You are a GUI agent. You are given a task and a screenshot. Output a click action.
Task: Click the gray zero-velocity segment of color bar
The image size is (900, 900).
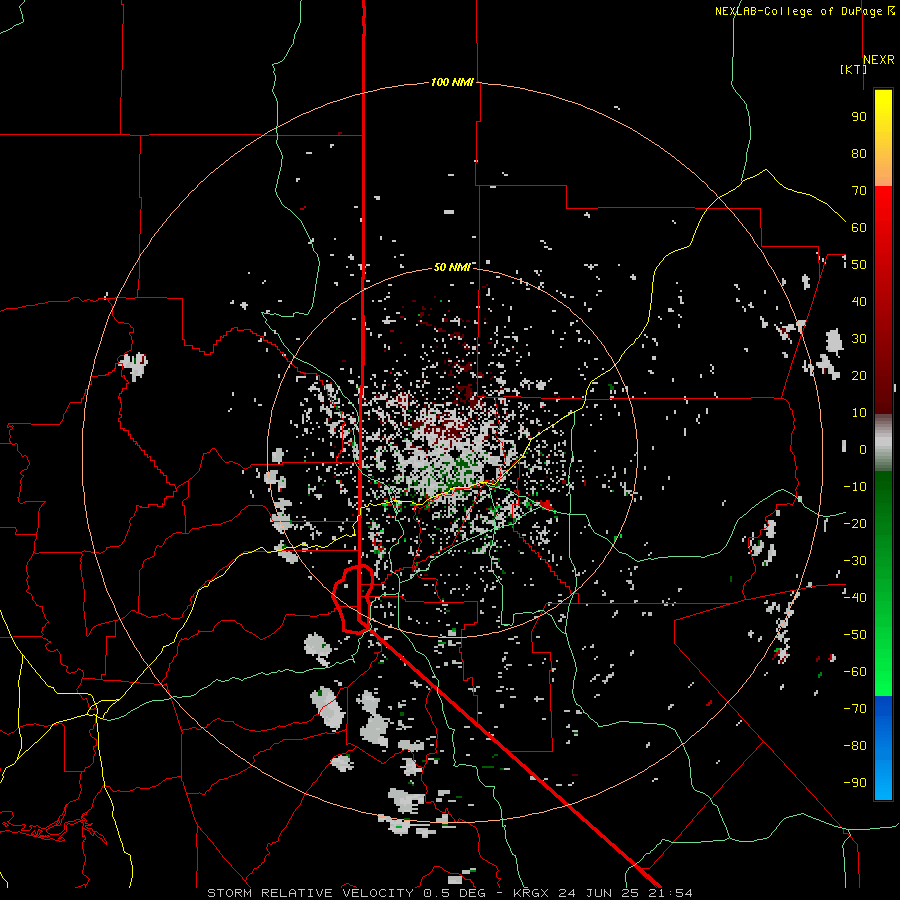(x=883, y=443)
